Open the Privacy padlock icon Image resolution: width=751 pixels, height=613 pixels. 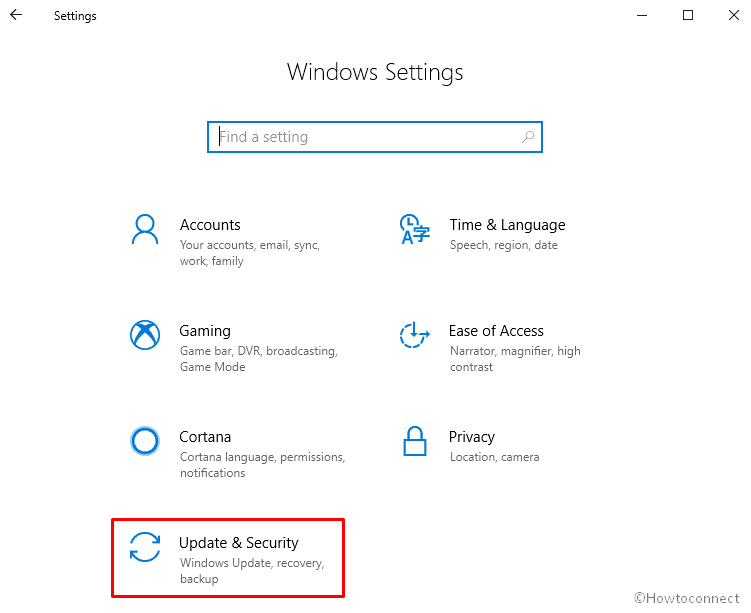(x=414, y=441)
